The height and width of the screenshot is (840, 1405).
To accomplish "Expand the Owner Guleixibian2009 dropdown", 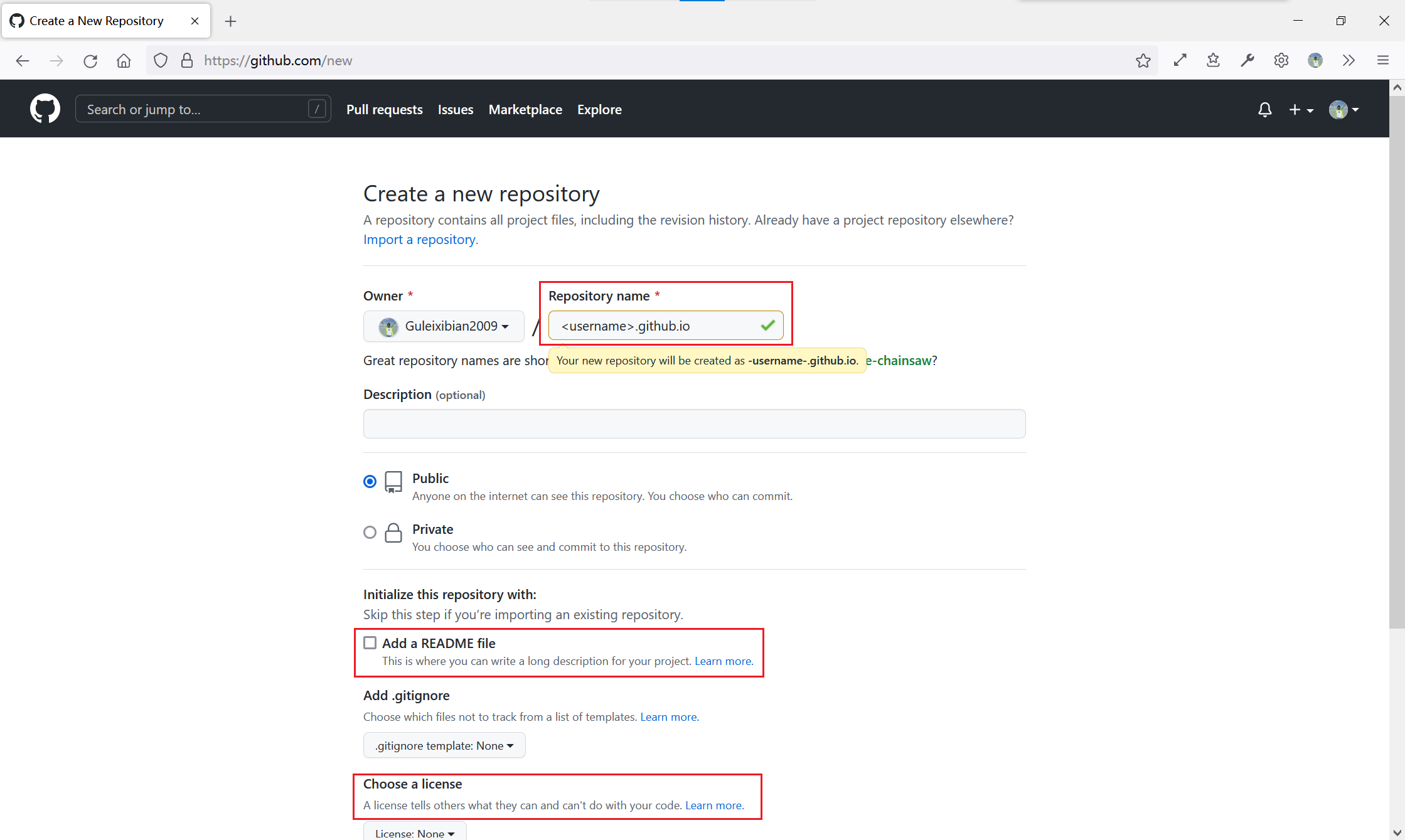I will pos(444,326).
